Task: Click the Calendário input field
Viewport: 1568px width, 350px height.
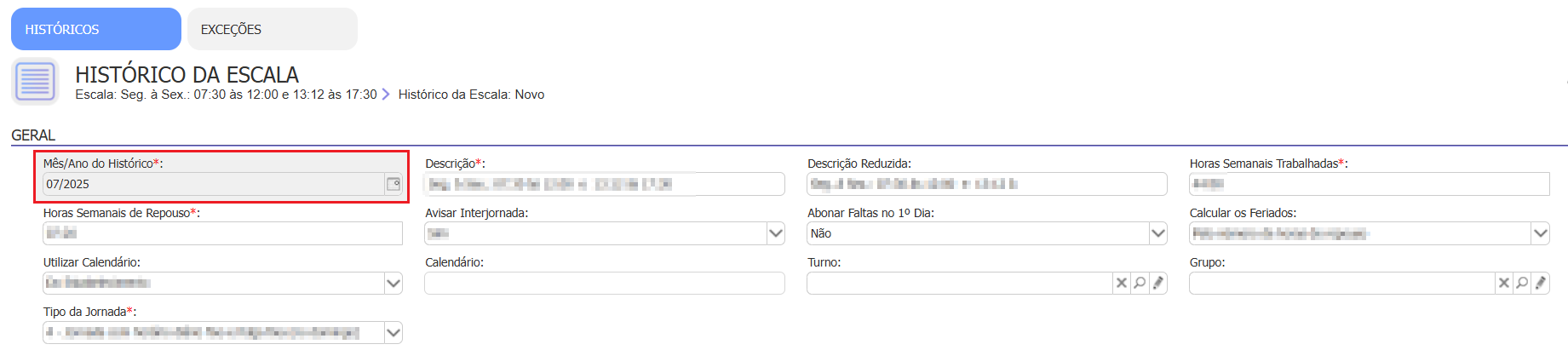Action: pos(605,283)
